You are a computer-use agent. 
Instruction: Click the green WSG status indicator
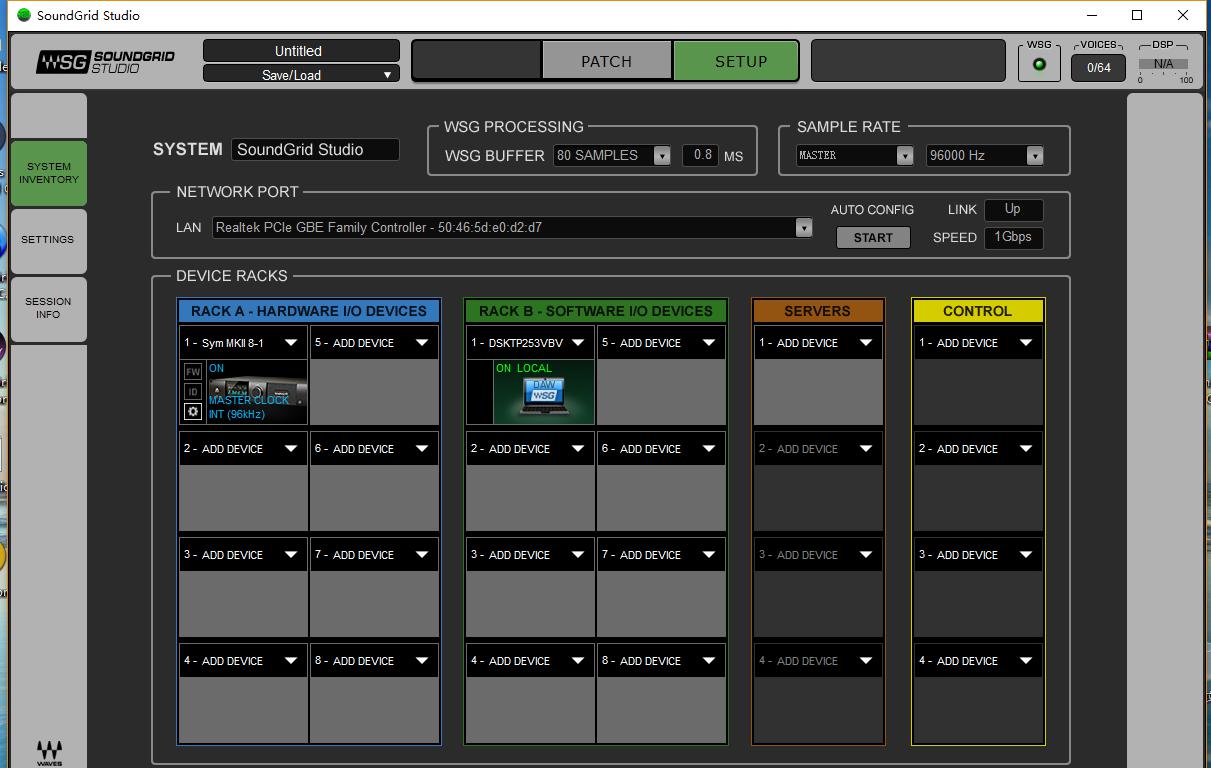click(x=1039, y=65)
